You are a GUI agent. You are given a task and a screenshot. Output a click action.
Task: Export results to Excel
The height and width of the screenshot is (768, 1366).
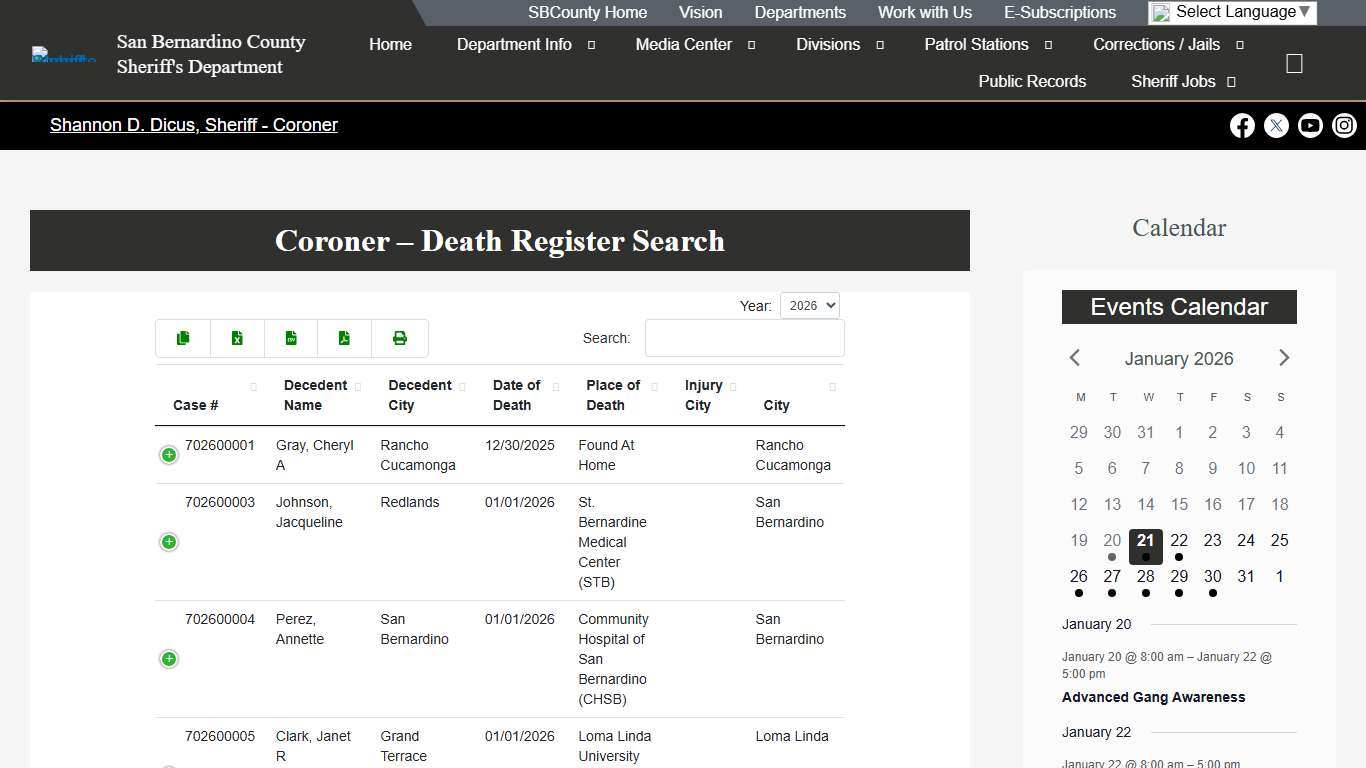pos(237,338)
